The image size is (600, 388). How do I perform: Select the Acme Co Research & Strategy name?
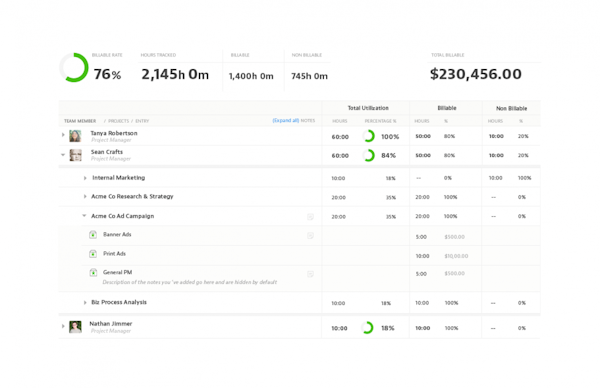(132, 197)
